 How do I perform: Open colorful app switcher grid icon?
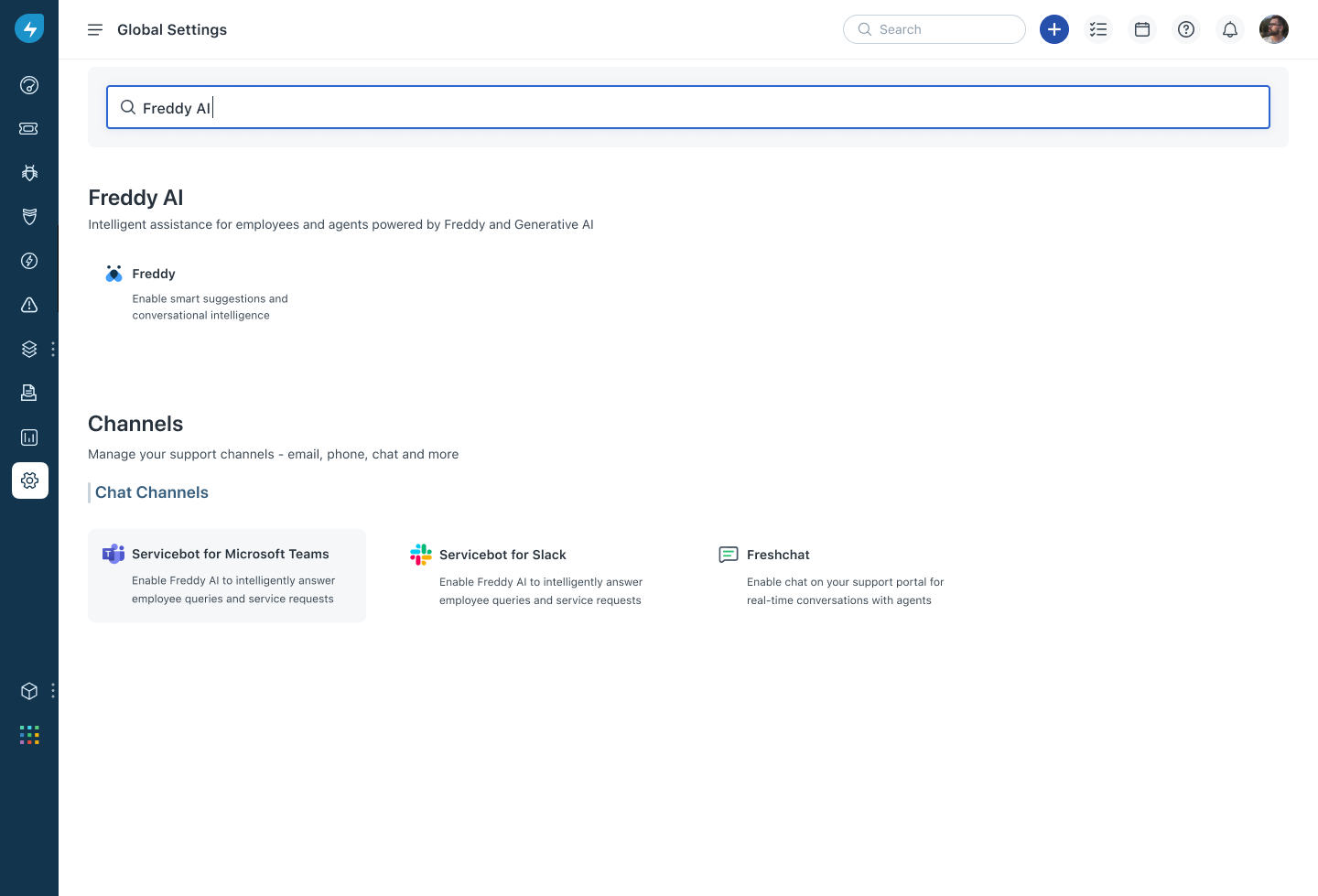click(x=29, y=735)
